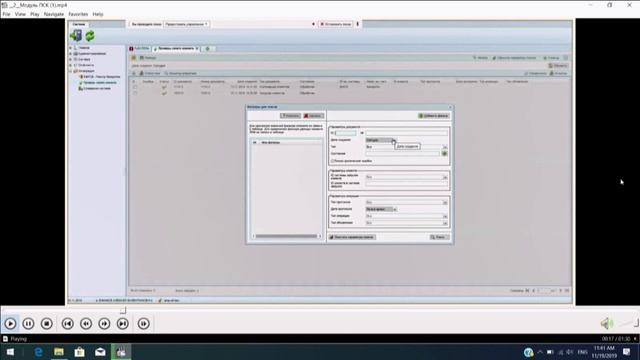
Task: Open the Windows Start menu
Action: [10, 352]
